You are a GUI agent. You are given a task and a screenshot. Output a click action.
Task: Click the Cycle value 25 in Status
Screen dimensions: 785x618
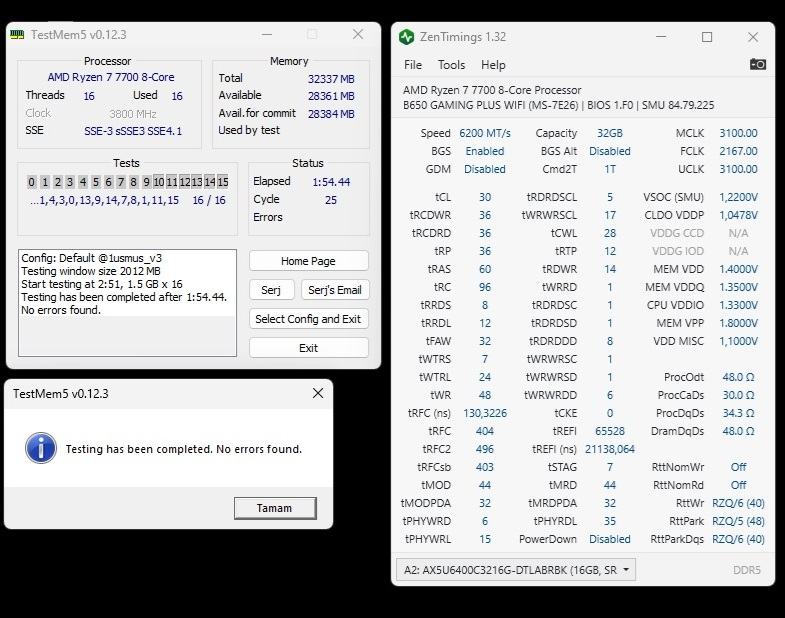(330, 200)
